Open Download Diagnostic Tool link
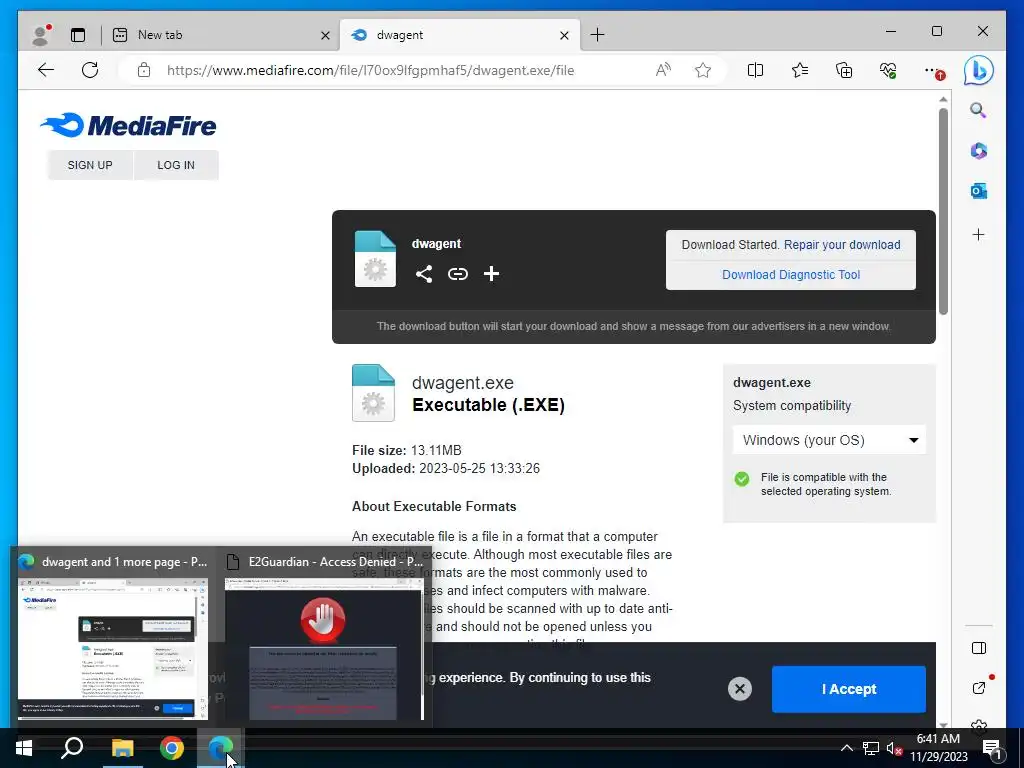1024x768 pixels. click(790, 275)
